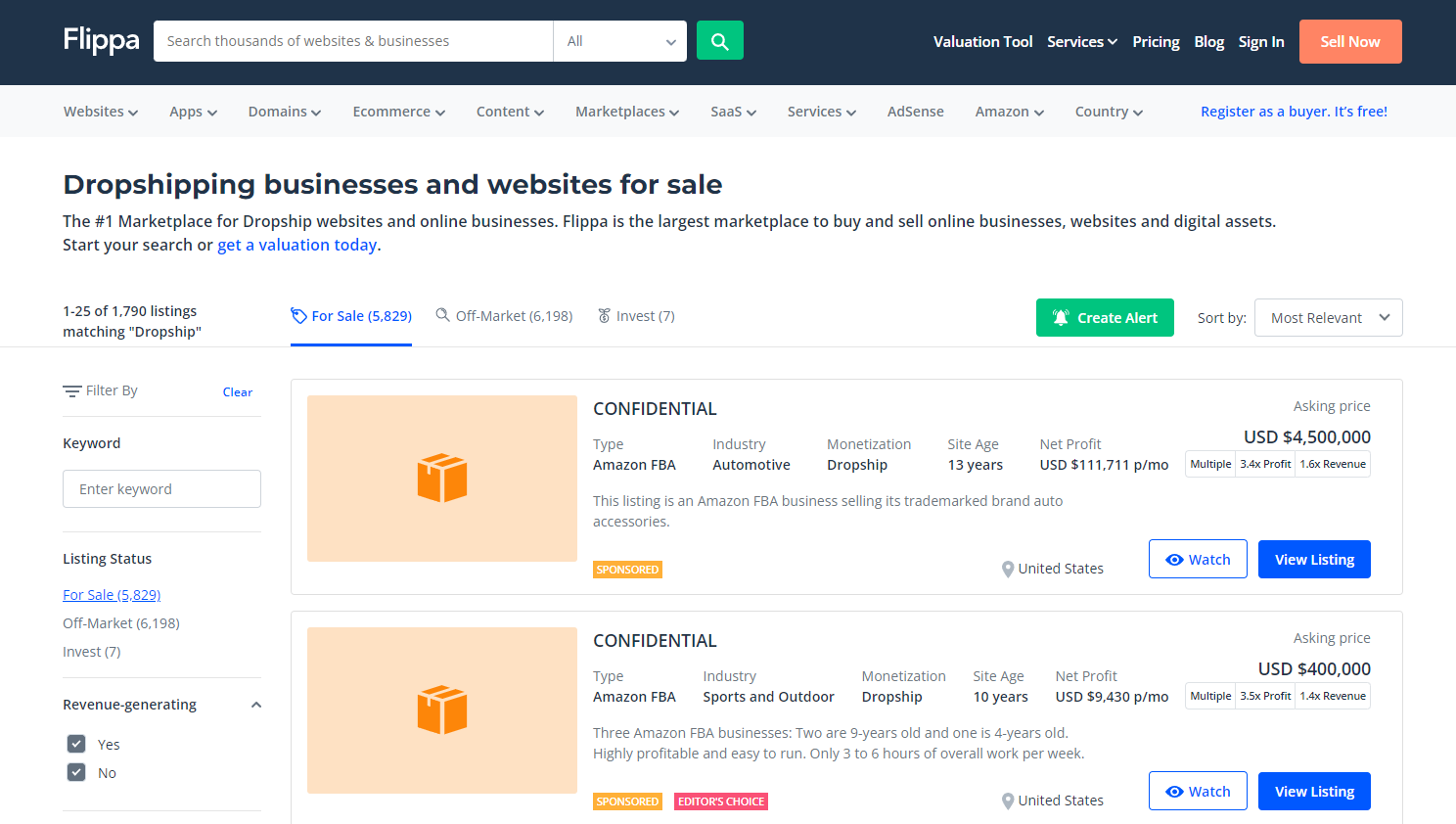Click the Sign In link
1456x824 pixels.
[1261, 41]
